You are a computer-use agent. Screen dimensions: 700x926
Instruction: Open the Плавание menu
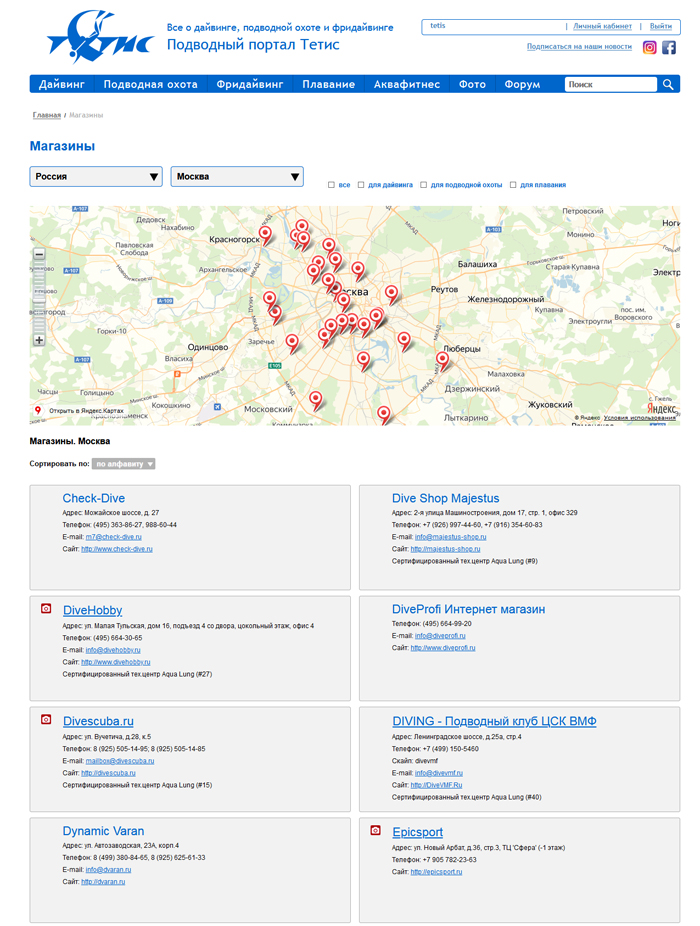(x=328, y=84)
